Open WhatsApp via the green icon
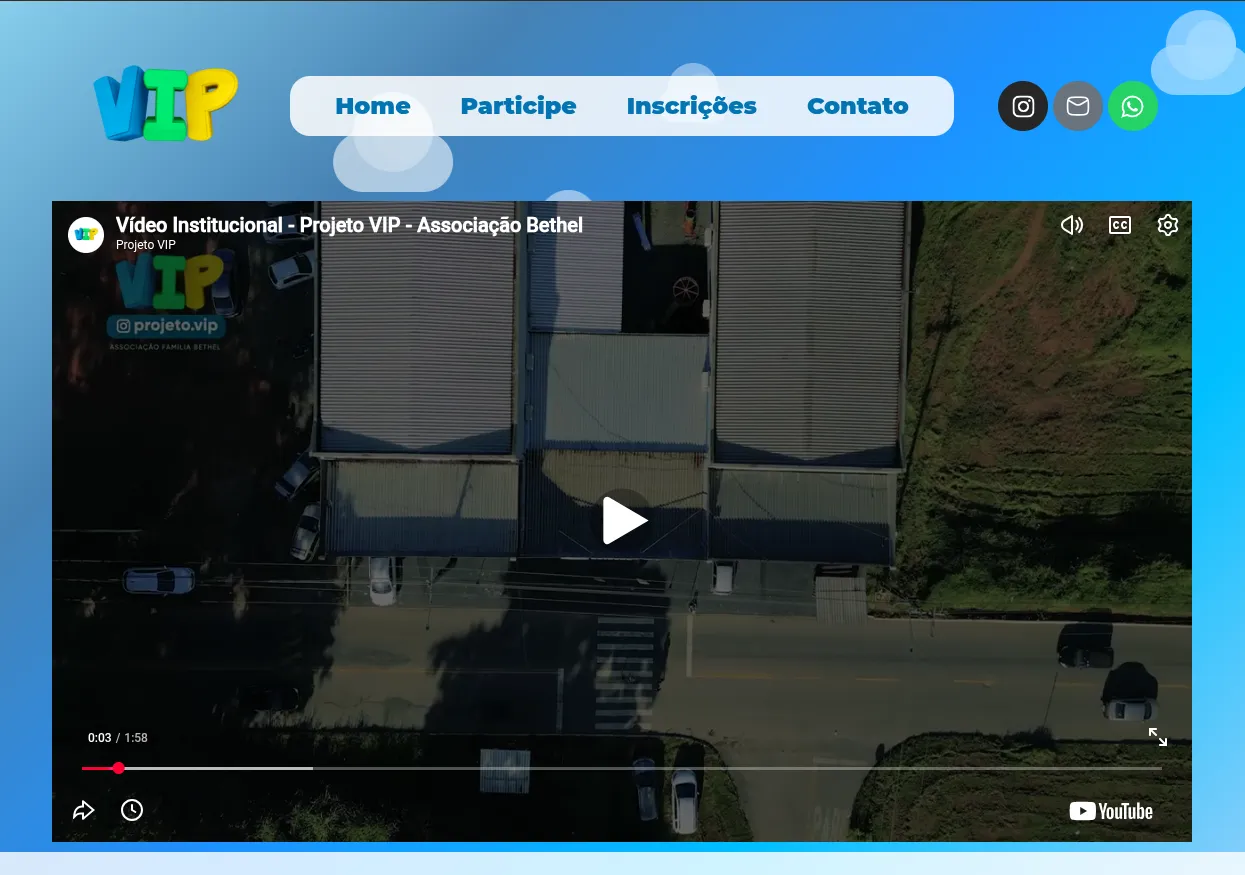Image resolution: width=1245 pixels, height=875 pixels. pos(1132,105)
